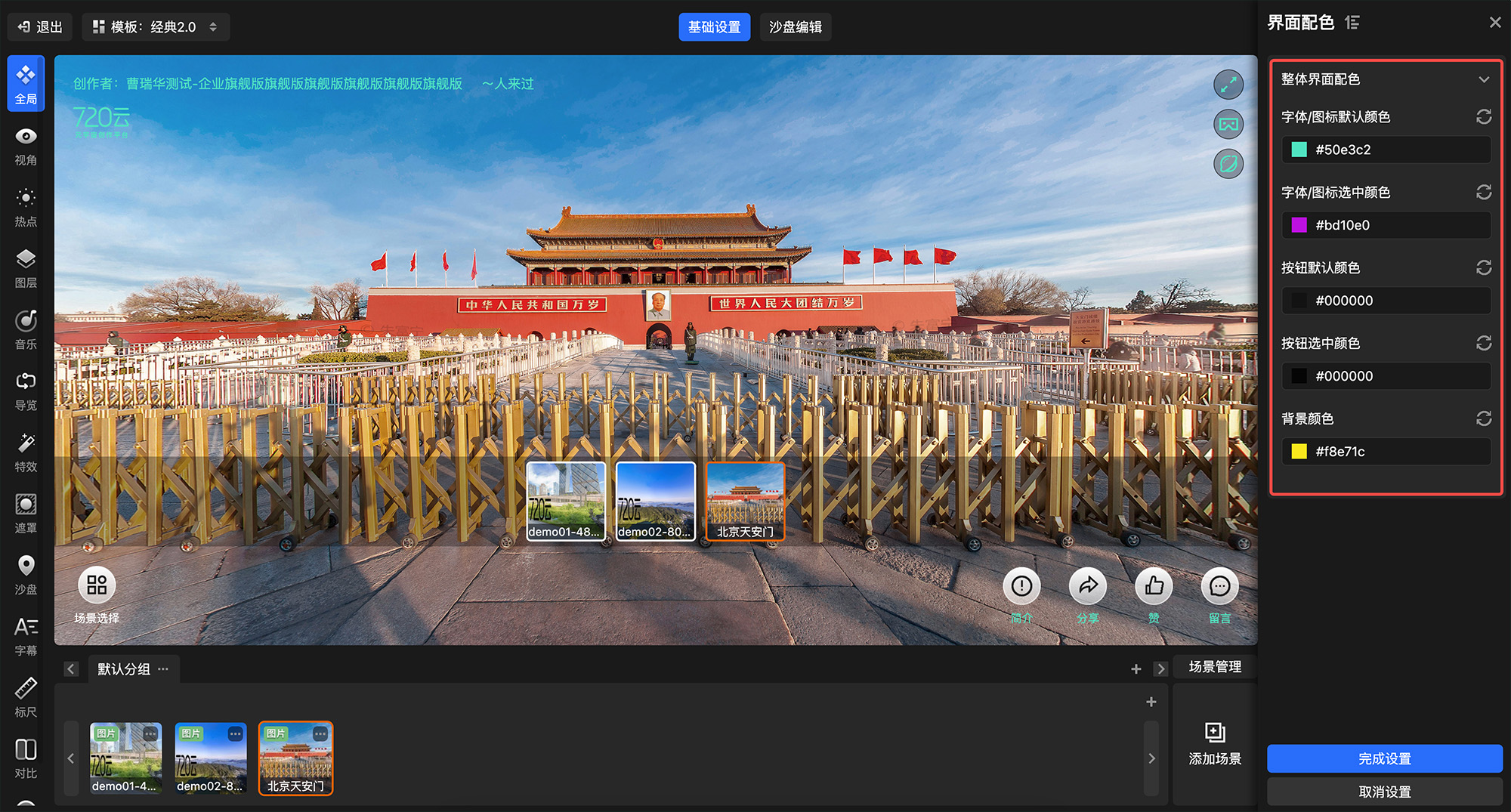Open the 模板: 经典2.0 template dropdown

[156, 27]
